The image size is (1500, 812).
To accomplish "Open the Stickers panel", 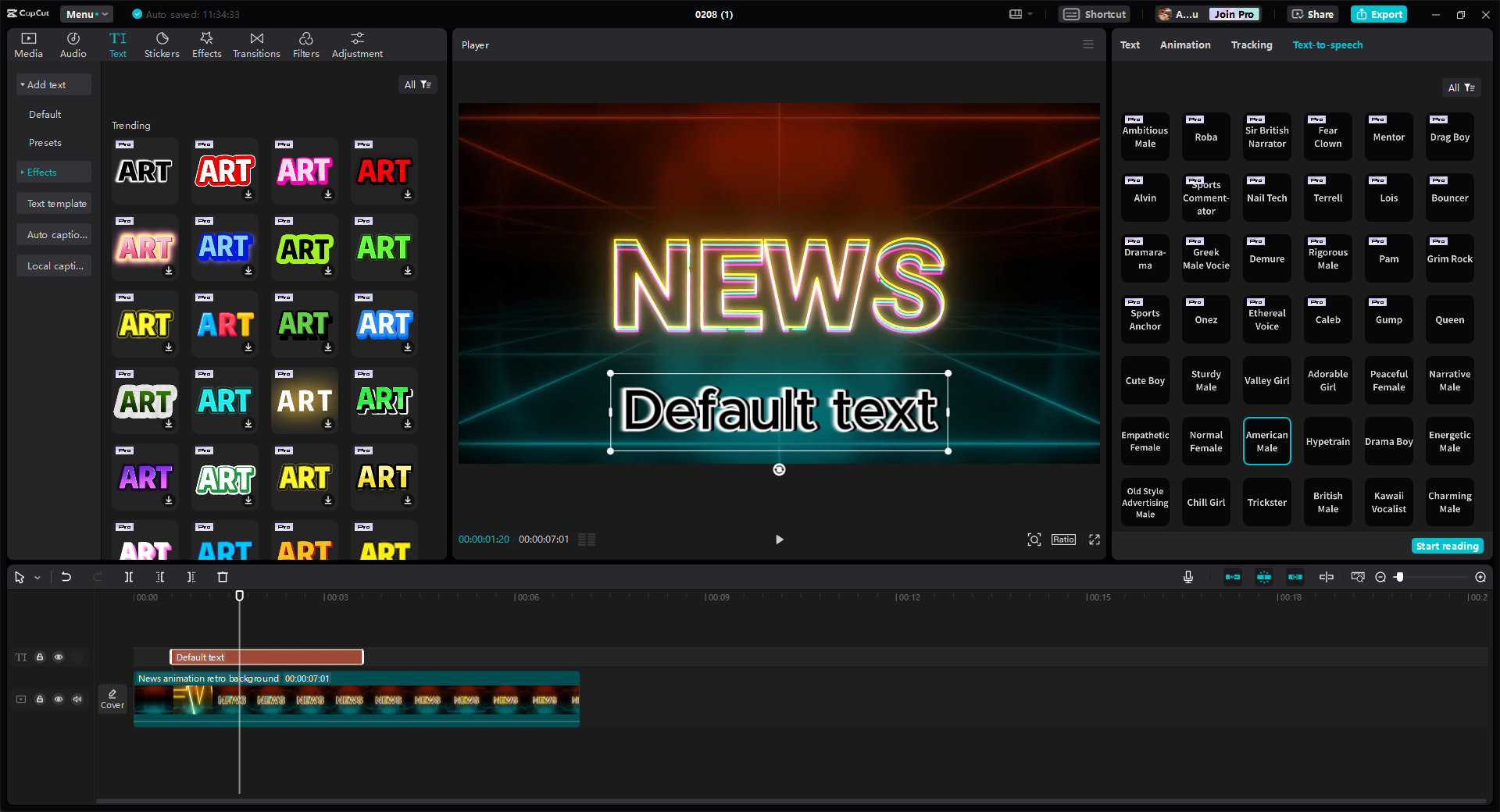I will [162, 44].
